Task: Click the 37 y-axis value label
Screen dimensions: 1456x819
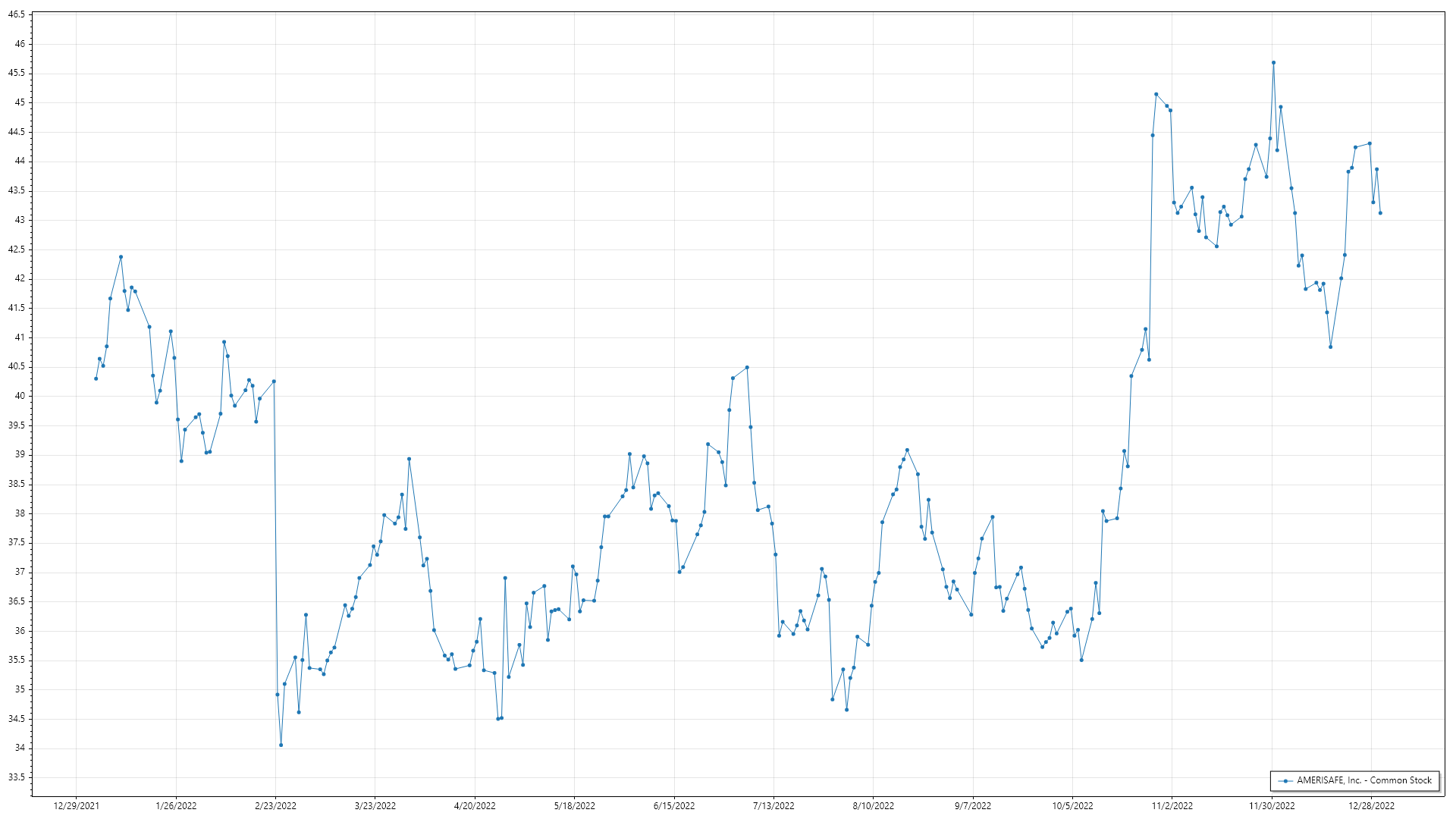Action: (20, 572)
